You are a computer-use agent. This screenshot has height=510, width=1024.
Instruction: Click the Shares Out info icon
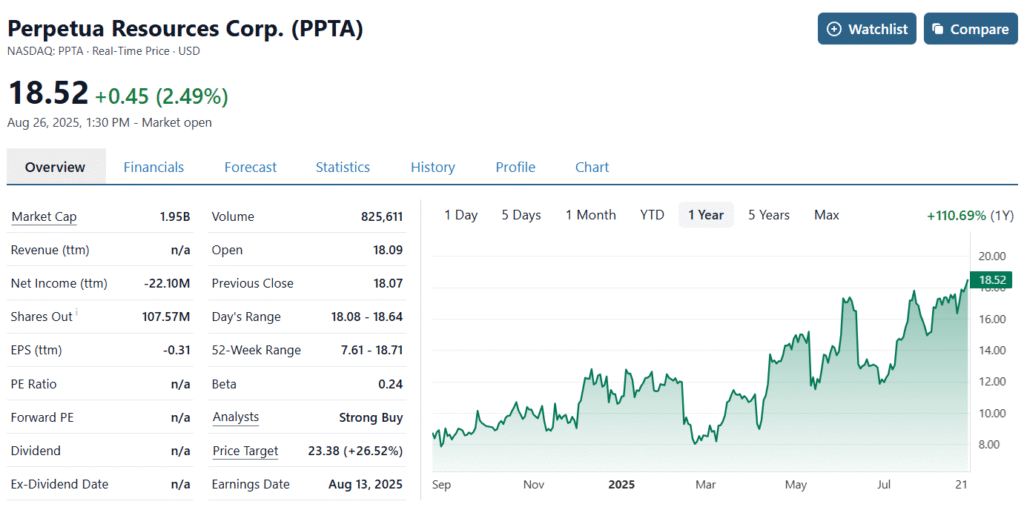click(76, 312)
